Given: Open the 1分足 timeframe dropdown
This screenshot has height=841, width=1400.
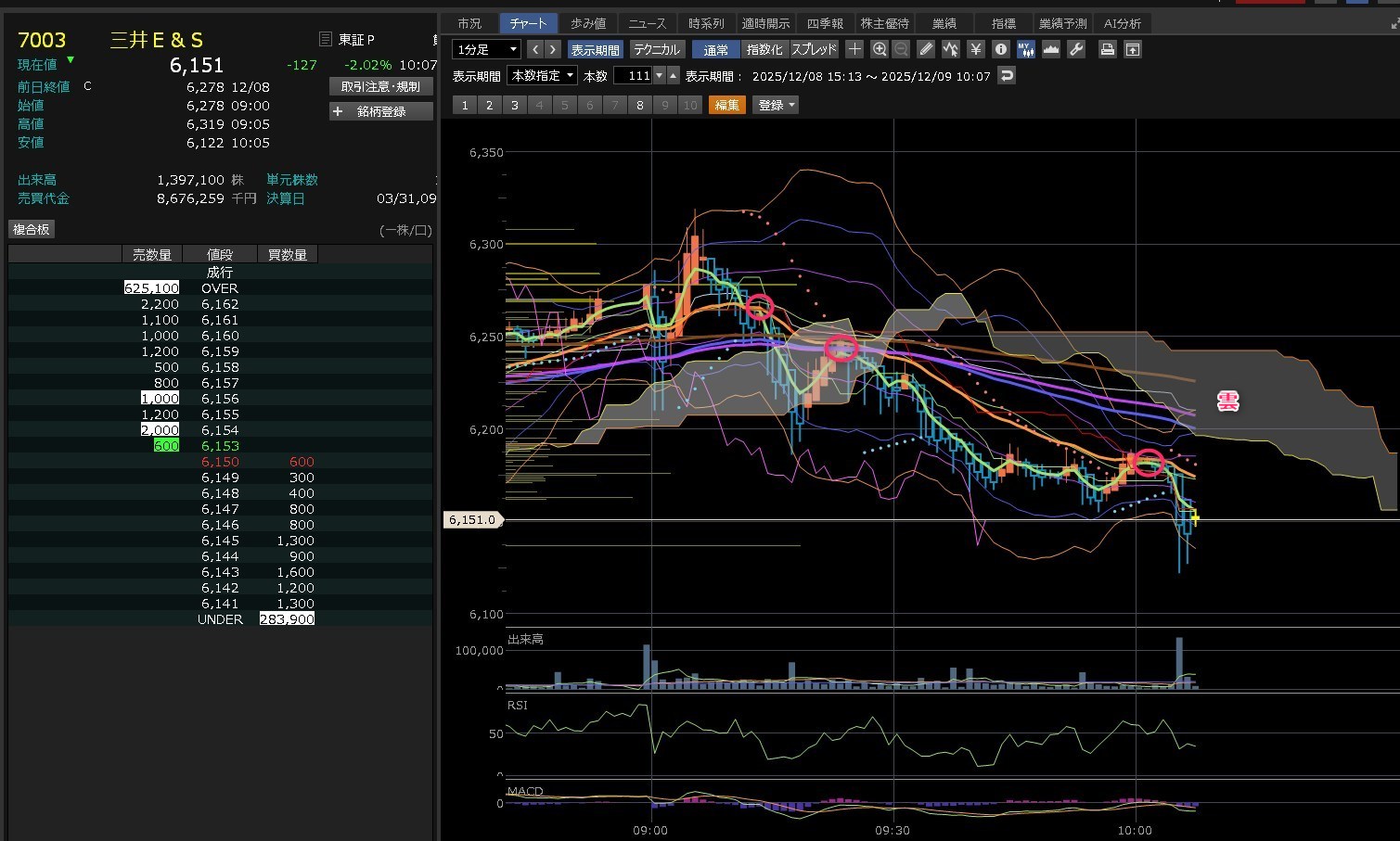Looking at the screenshot, I should (x=486, y=50).
